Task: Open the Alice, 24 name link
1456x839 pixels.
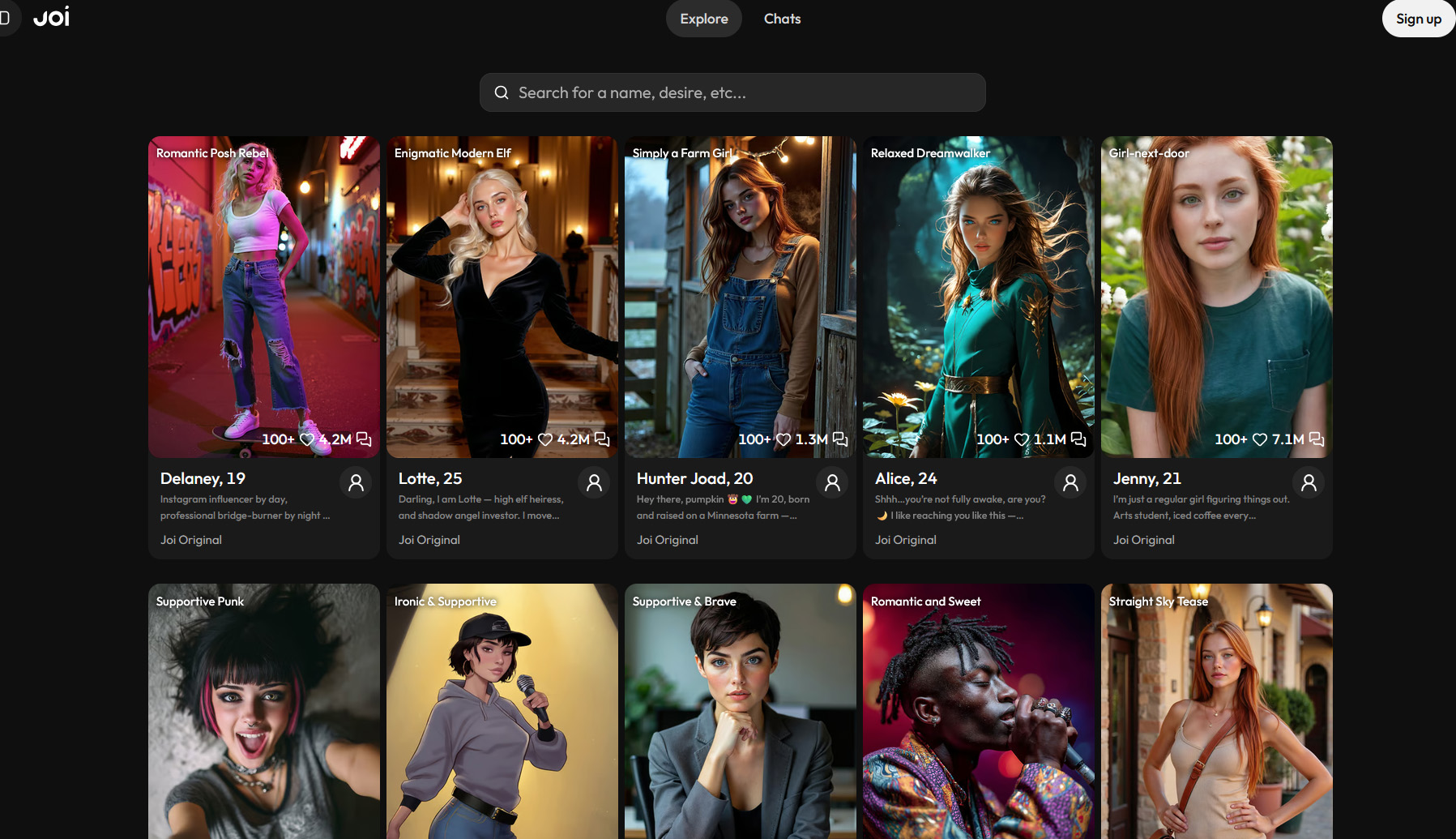Action: point(906,478)
